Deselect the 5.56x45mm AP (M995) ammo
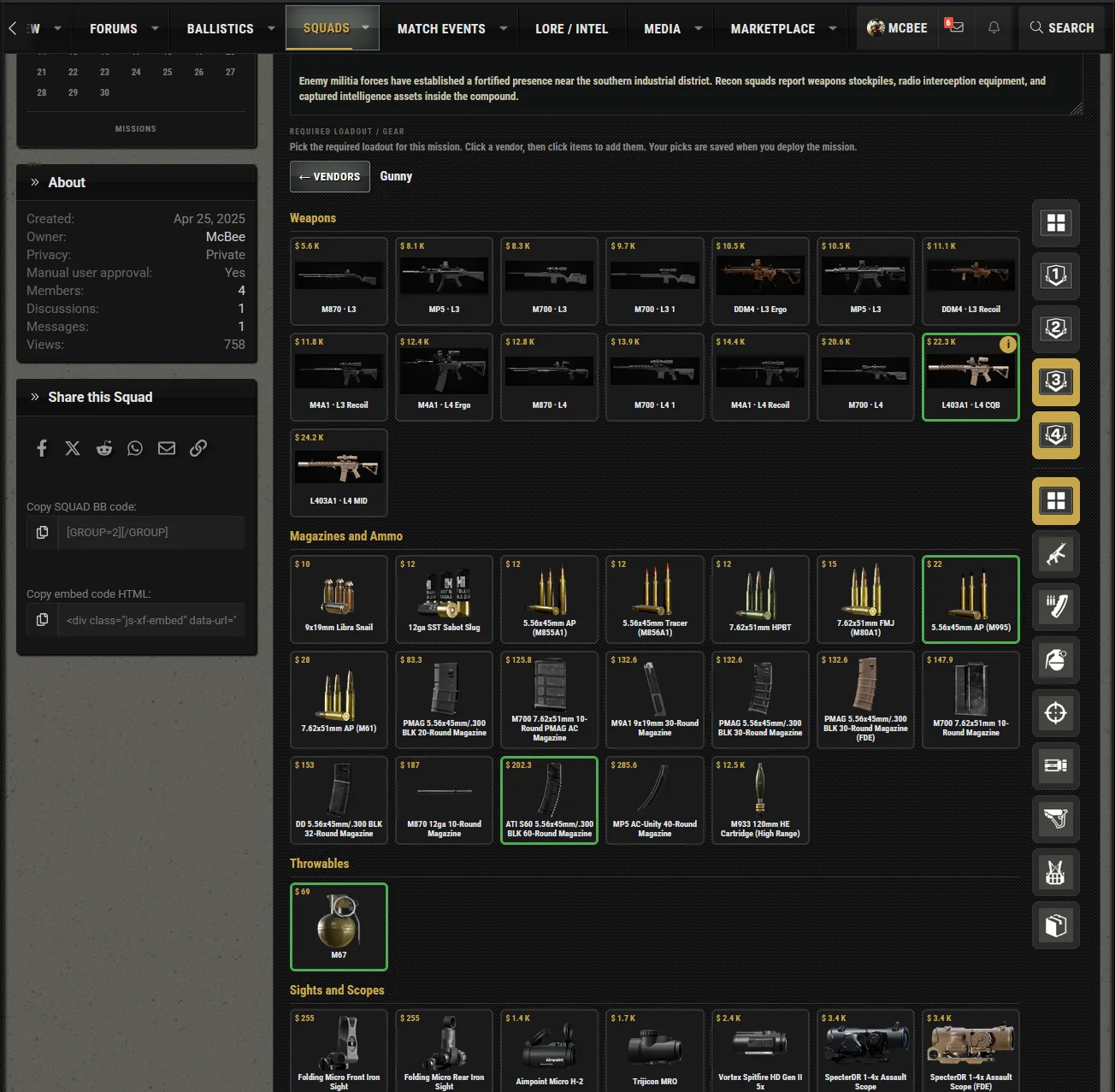Screen dimensions: 1115x1092 click(970, 599)
